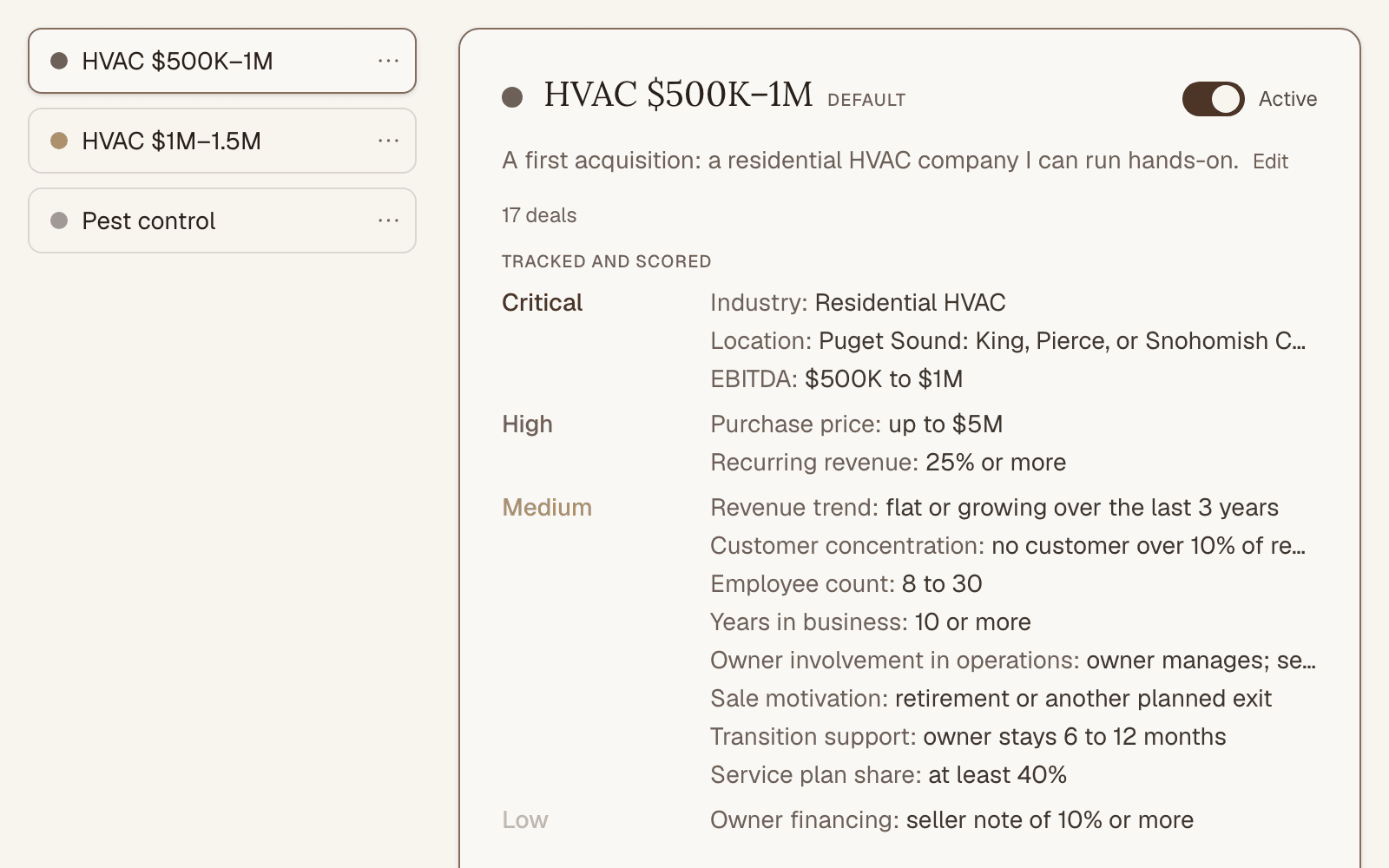
Task: Click the profile description text
Action: (x=870, y=161)
